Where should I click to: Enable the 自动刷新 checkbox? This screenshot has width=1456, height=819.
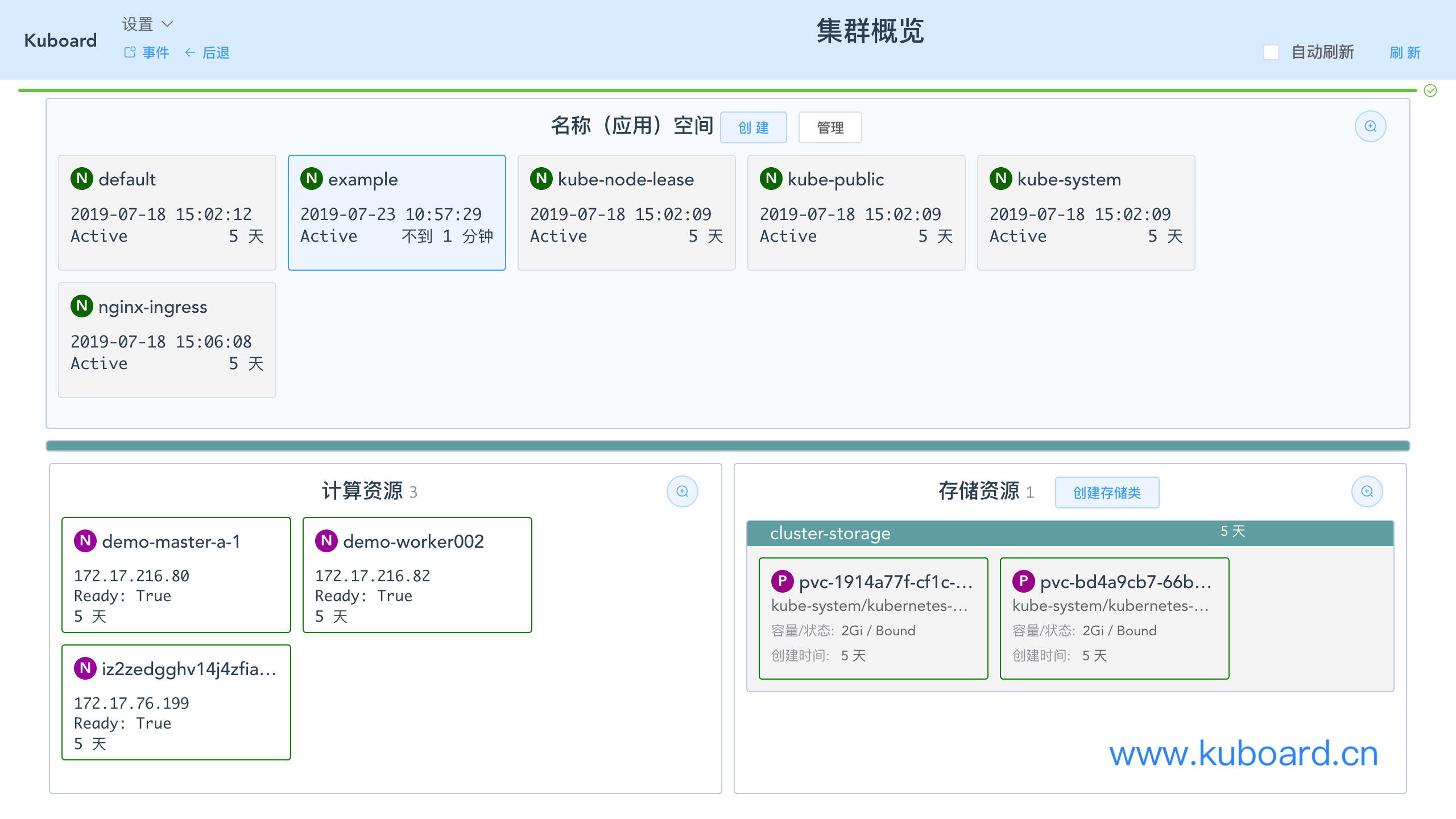pos(1271,52)
